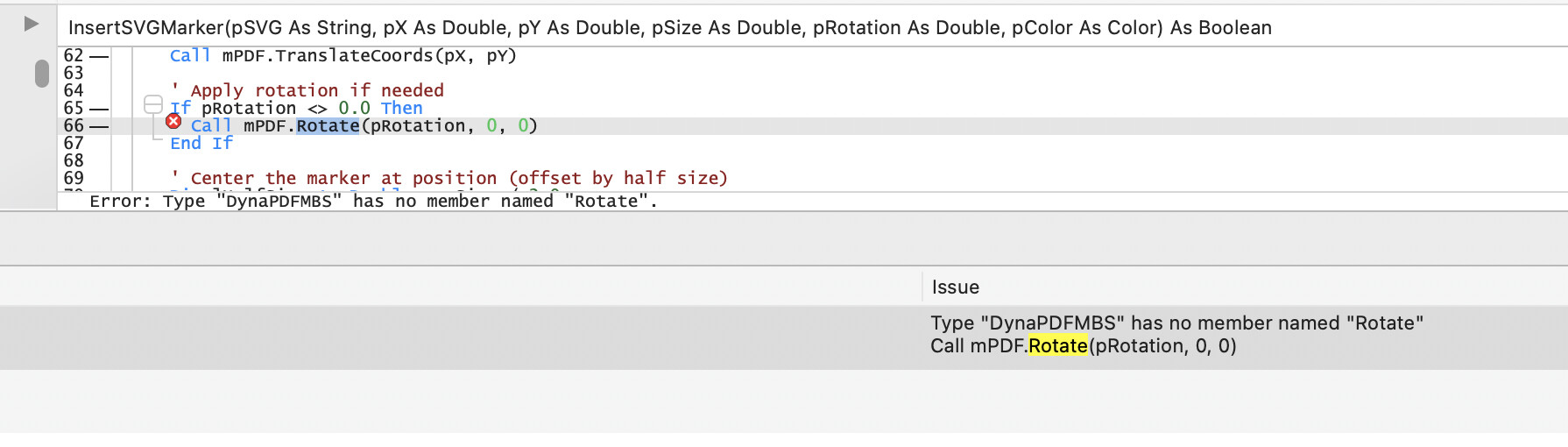Select the DynaPDFMBS Rotate issue row
Screen dimensions: 1568x447
pyautogui.click(x=1176, y=335)
